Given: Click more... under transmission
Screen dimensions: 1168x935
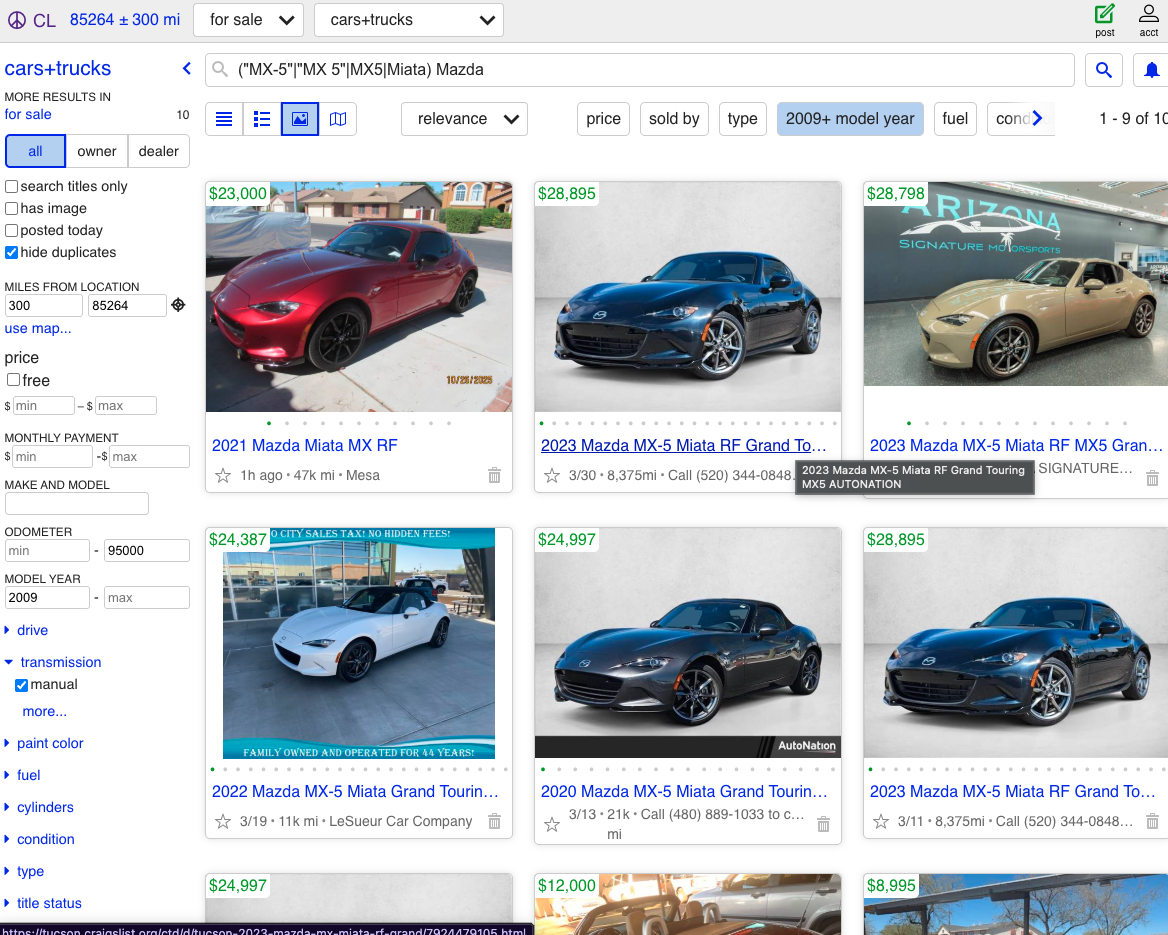Looking at the screenshot, I should tap(45, 711).
